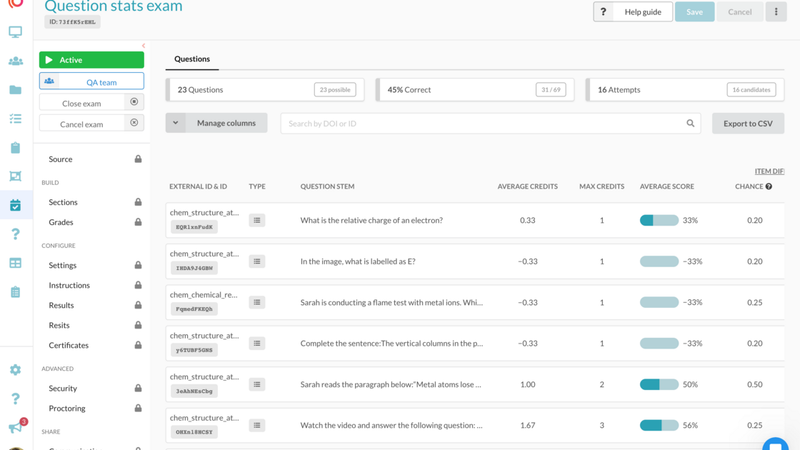This screenshot has height=450, width=800.
Task: Click the lock icon next to Instructions
Action: [138, 285]
